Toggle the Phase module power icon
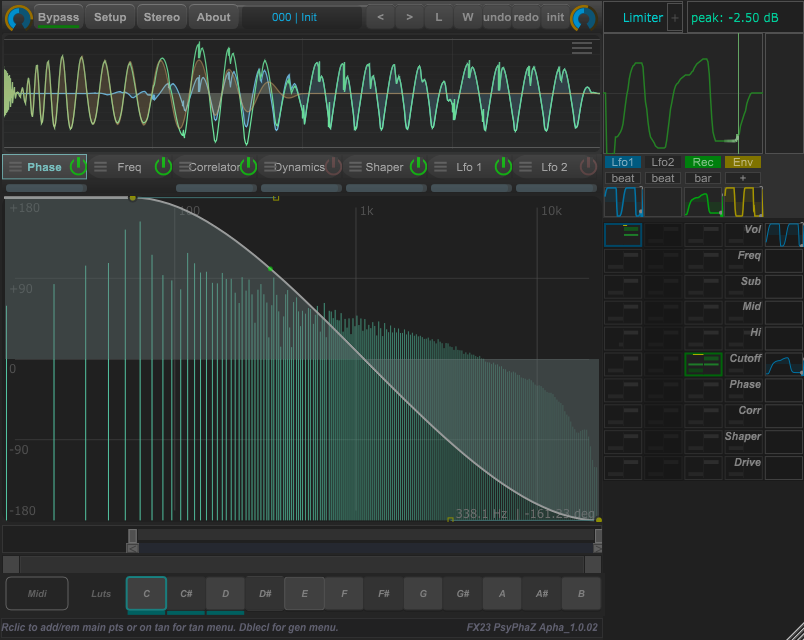The image size is (804, 640). tap(78, 167)
